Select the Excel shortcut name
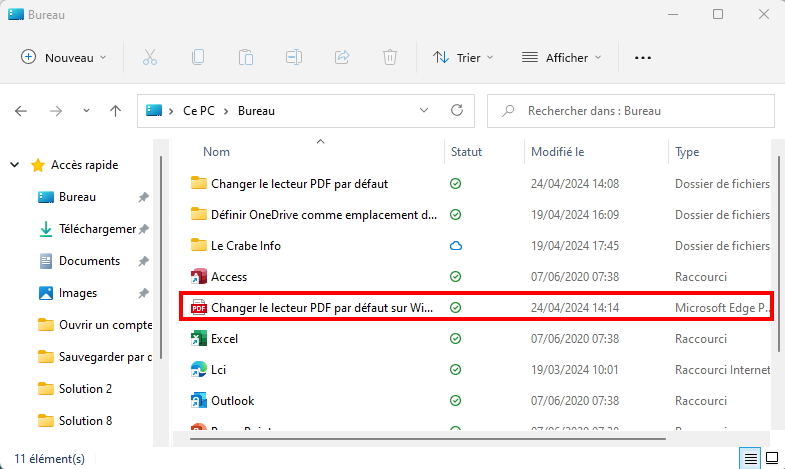Screen dimensions: 785x469 (x=224, y=339)
